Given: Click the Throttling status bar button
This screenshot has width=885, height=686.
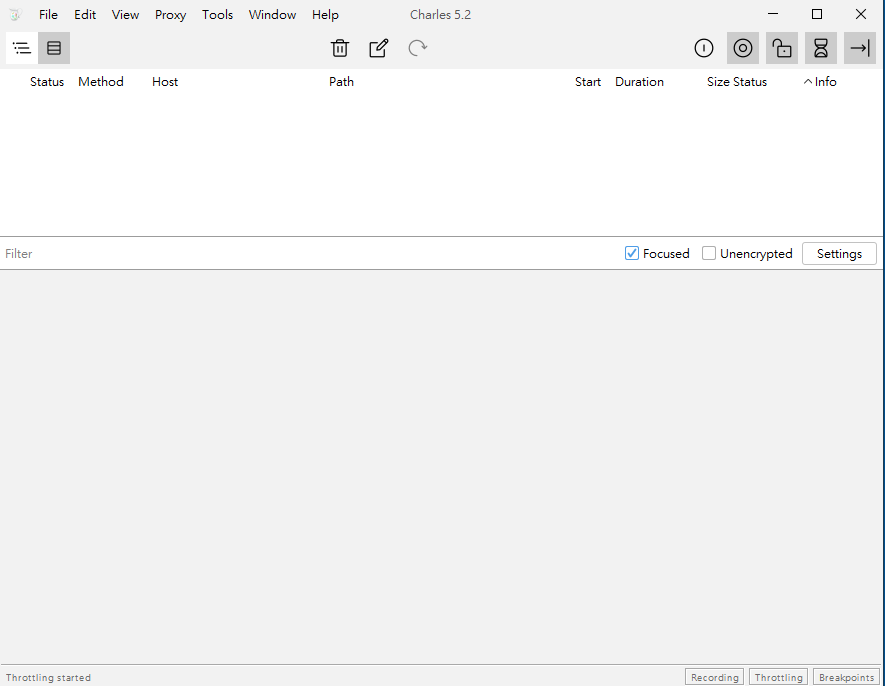Looking at the screenshot, I should click(778, 677).
